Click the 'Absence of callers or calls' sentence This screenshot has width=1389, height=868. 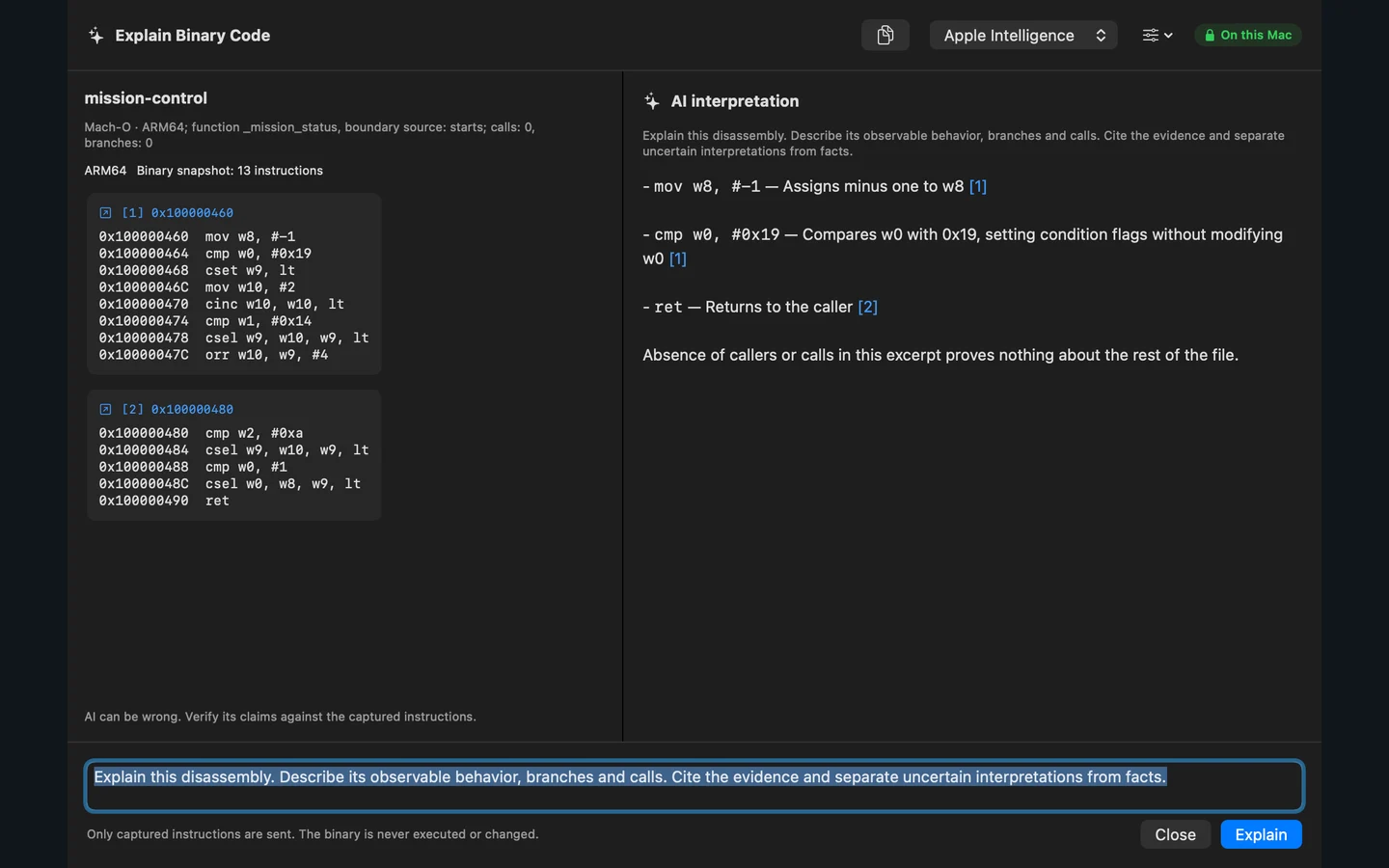pyautogui.click(x=940, y=355)
